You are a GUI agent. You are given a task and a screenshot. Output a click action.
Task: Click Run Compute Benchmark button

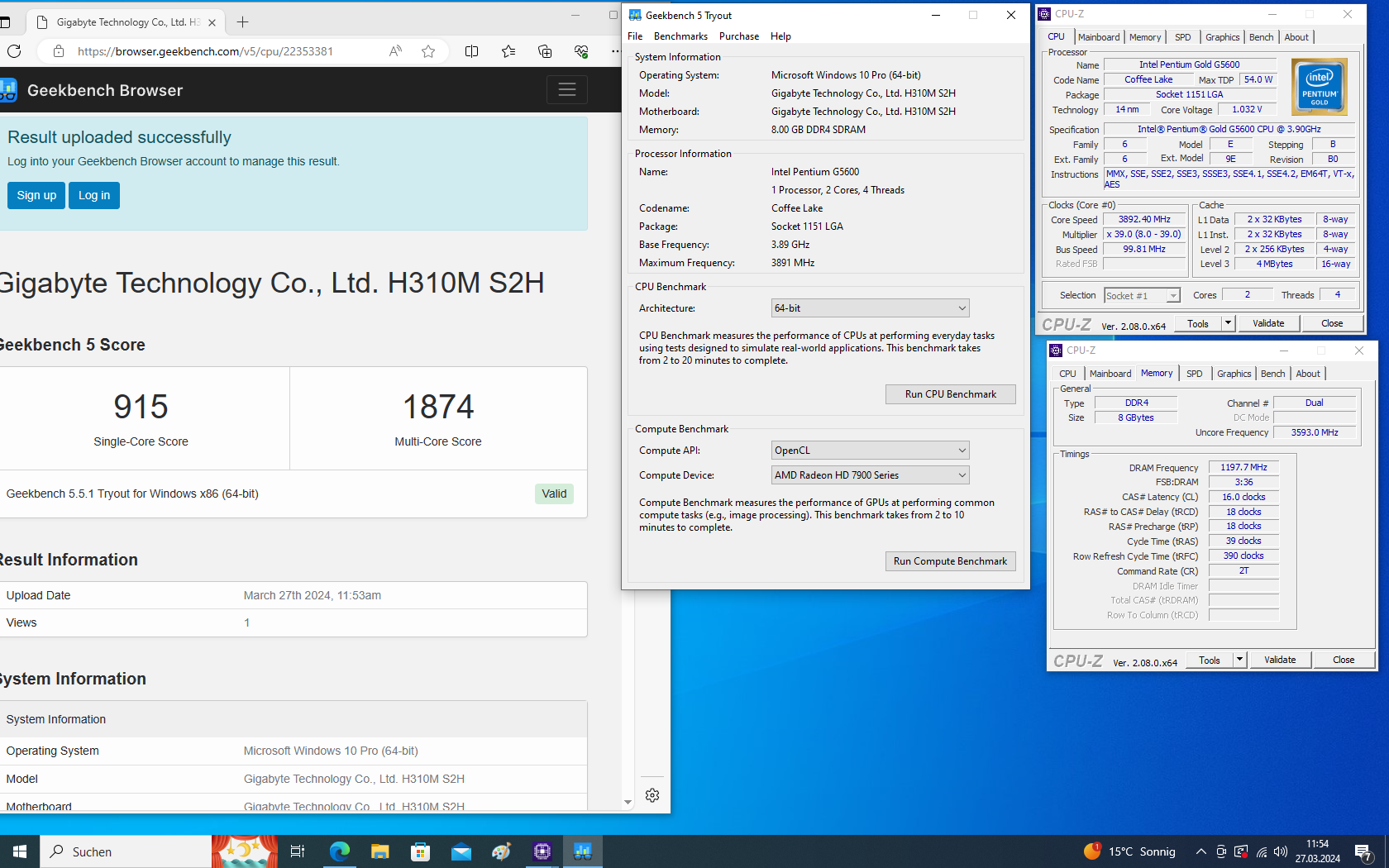click(x=950, y=561)
